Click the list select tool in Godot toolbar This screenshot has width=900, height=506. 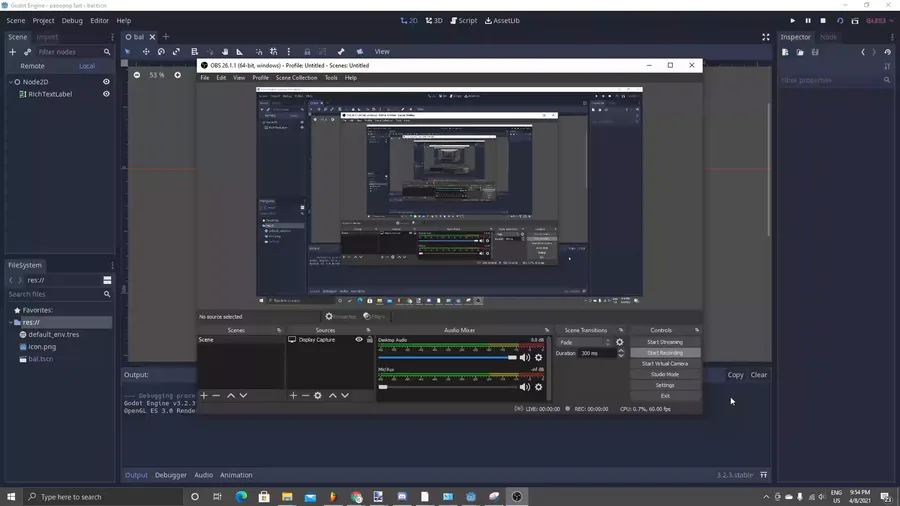pos(195,52)
